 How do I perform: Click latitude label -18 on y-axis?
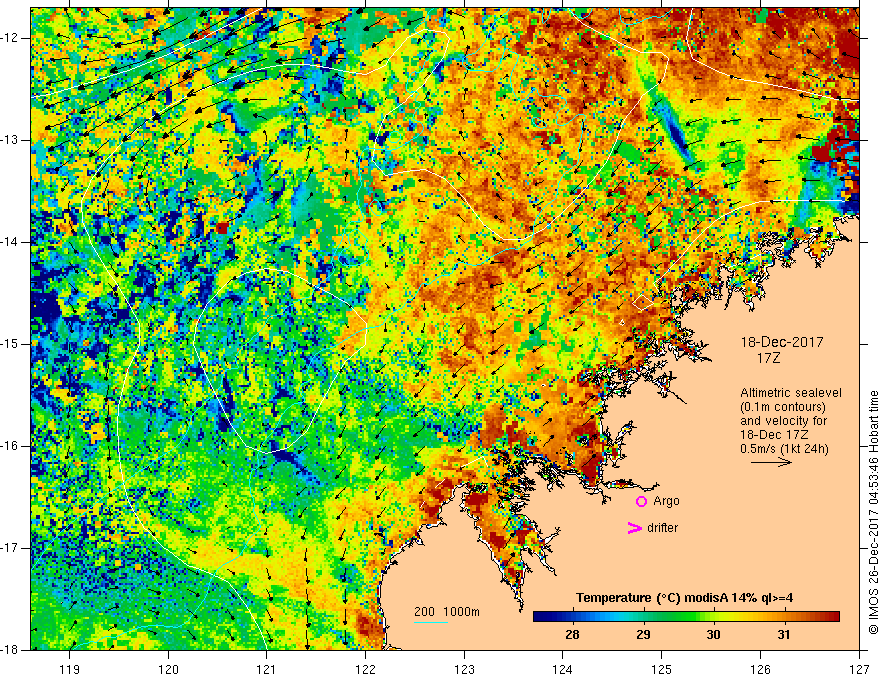click(x=10, y=650)
